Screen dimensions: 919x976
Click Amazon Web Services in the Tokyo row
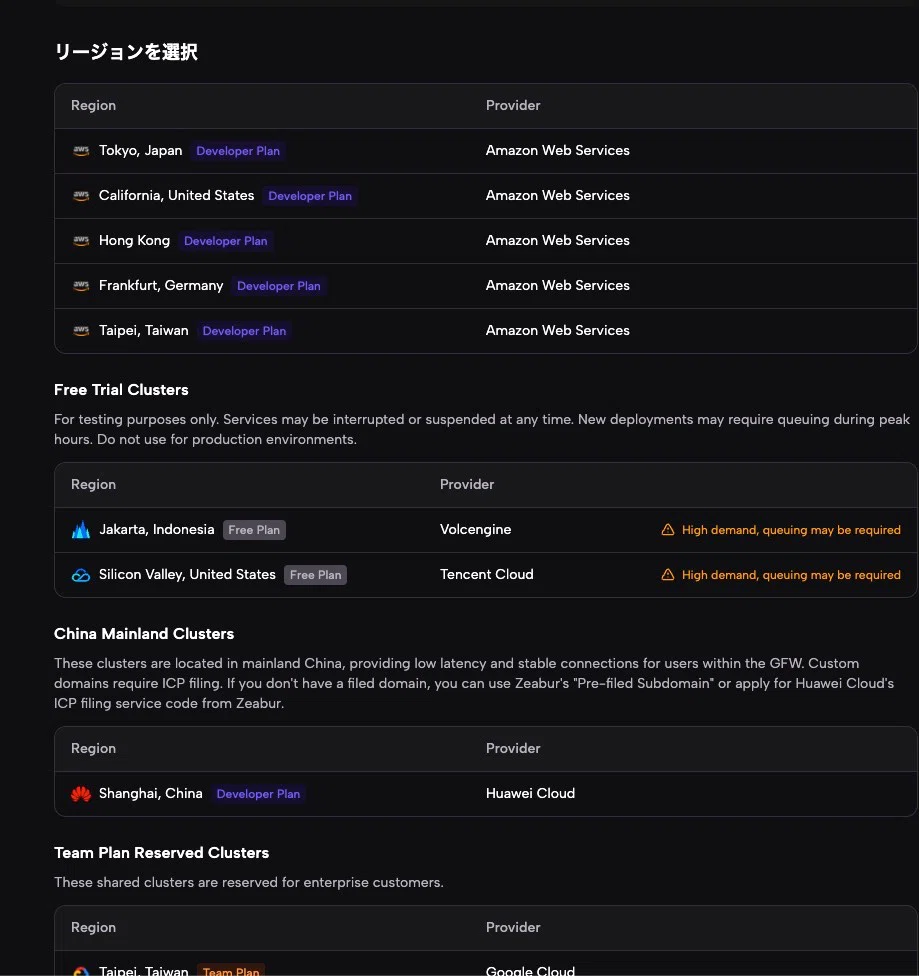pos(557,151)
